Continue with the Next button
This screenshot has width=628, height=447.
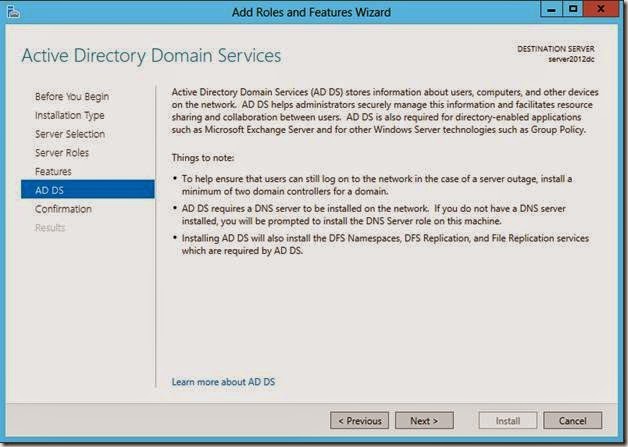pos(424,421)
